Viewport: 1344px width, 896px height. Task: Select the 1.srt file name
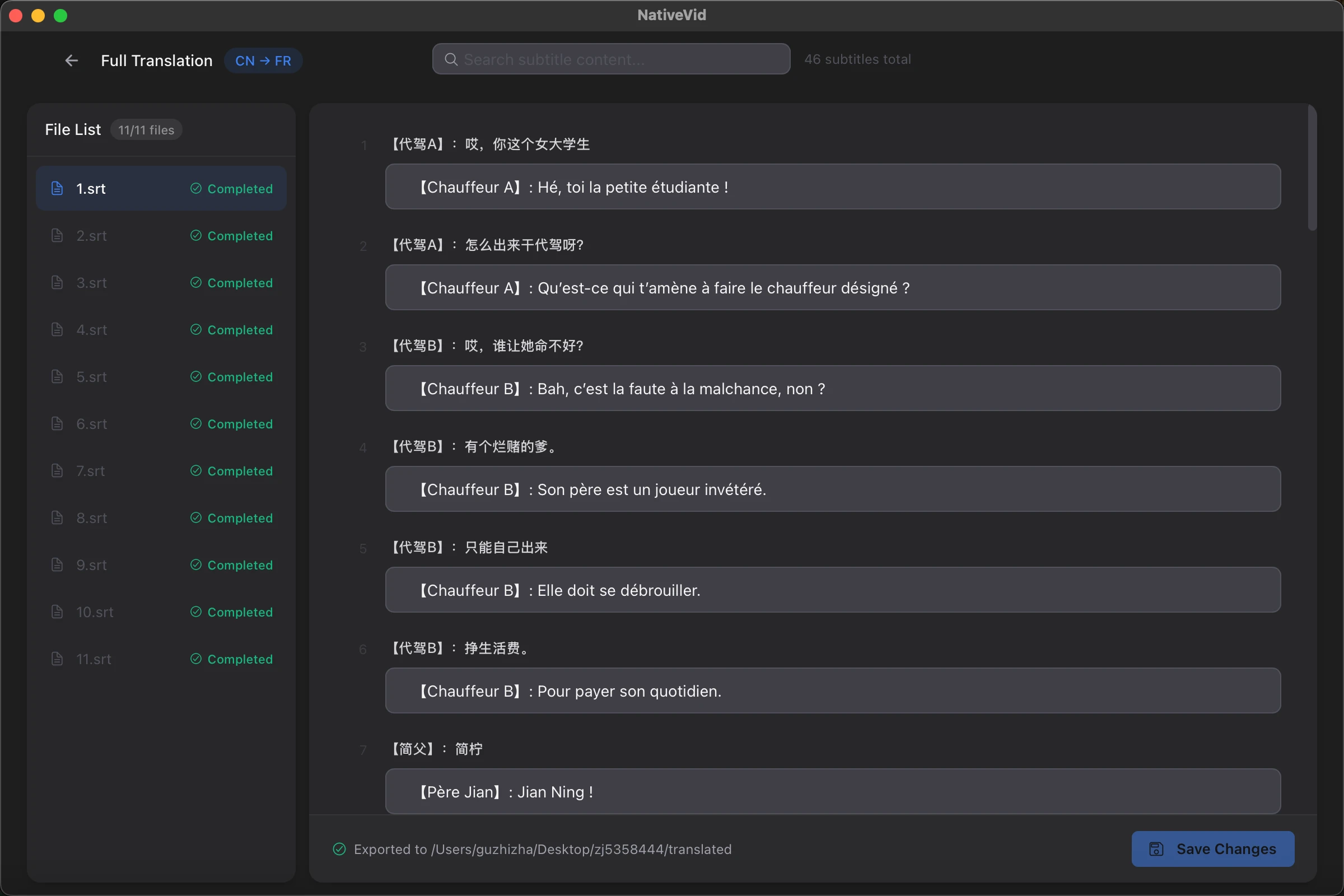(91, 189)
